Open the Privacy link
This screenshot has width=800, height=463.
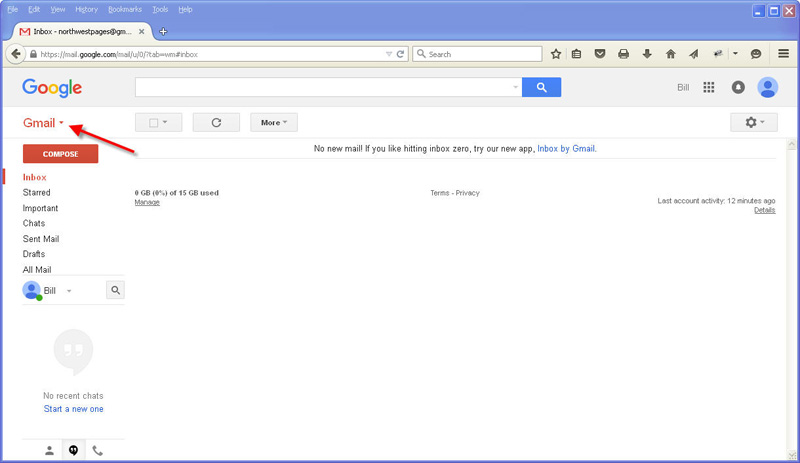tap(467, 193)
